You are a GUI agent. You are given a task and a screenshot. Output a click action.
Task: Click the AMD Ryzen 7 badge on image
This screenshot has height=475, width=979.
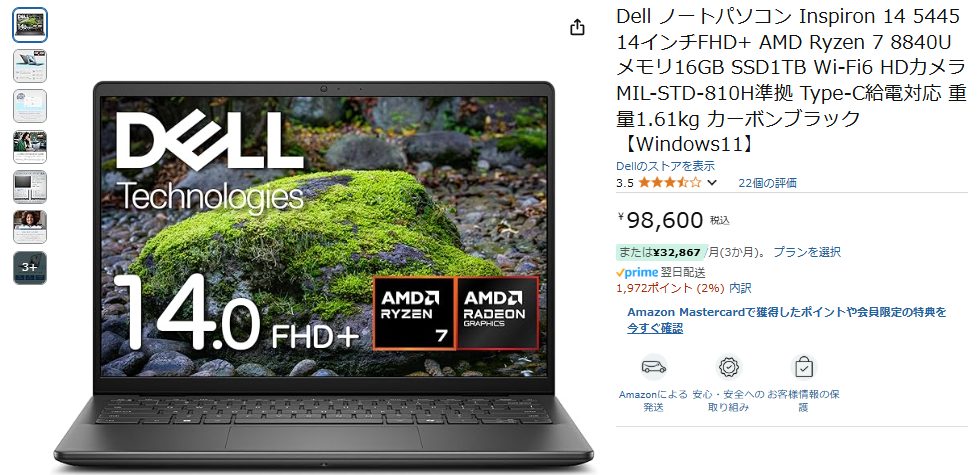(414, 313)
